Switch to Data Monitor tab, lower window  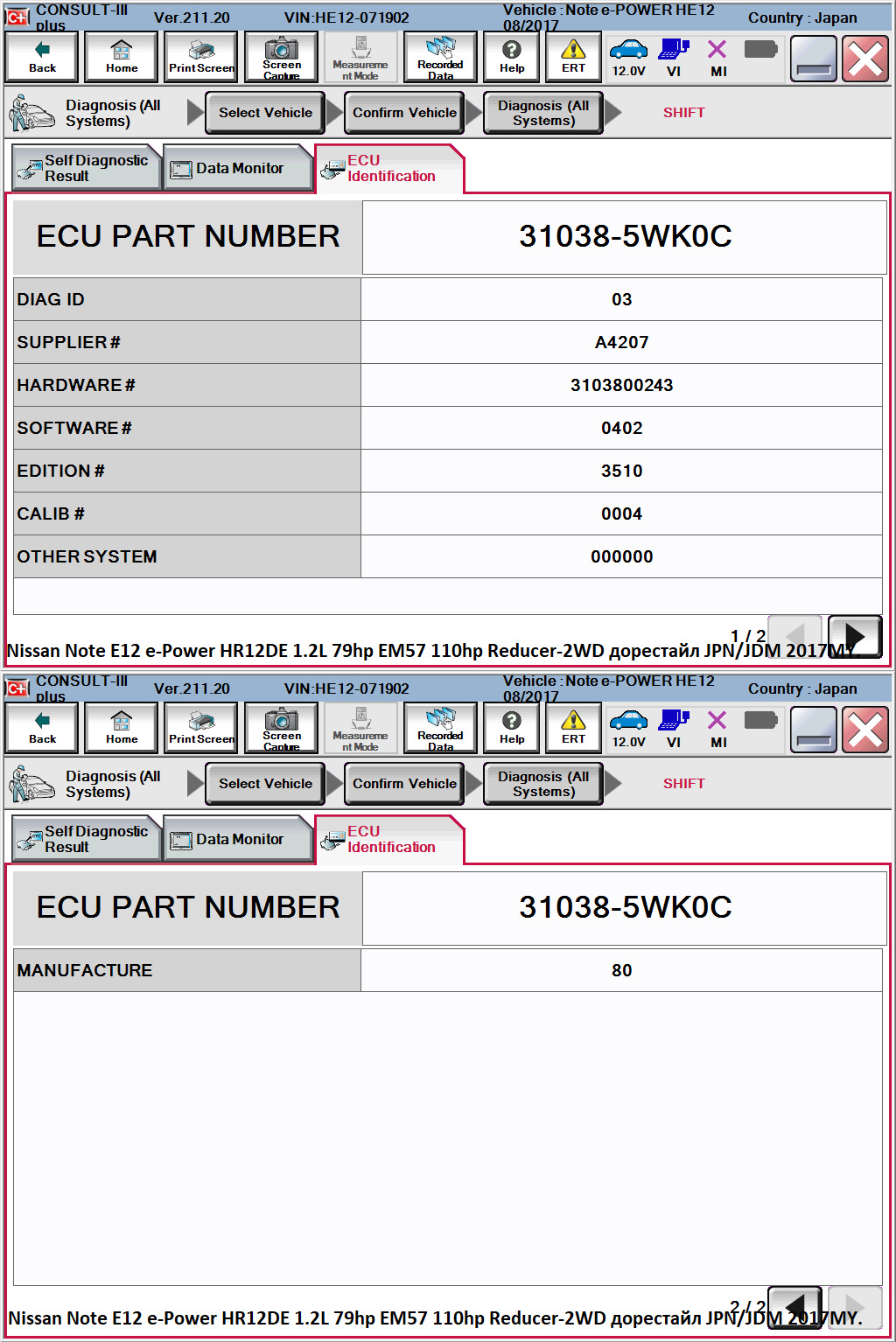click(238, 839)
